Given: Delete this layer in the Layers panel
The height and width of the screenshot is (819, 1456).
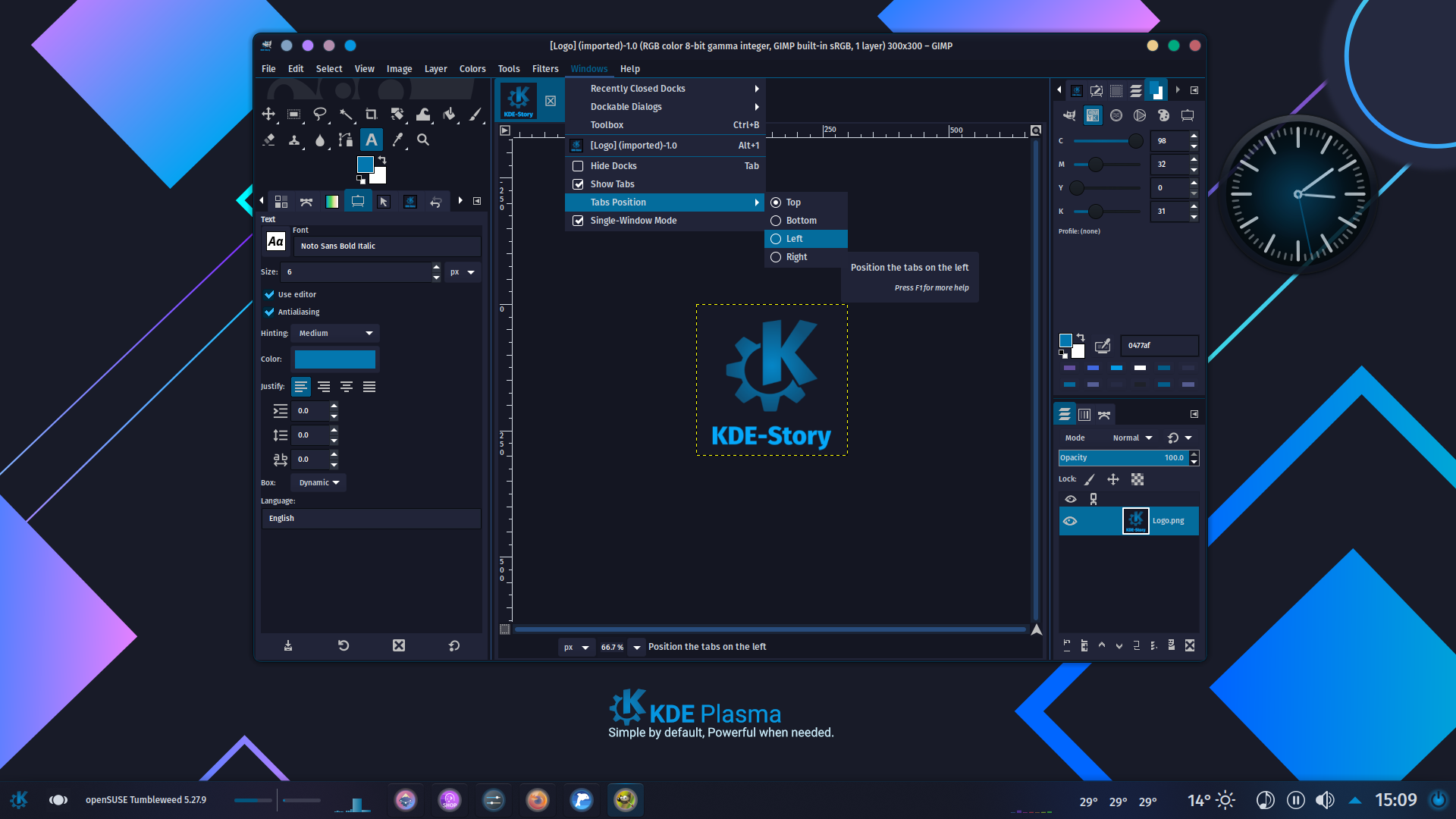Looking at the screenshot, I should point(1190,645).
